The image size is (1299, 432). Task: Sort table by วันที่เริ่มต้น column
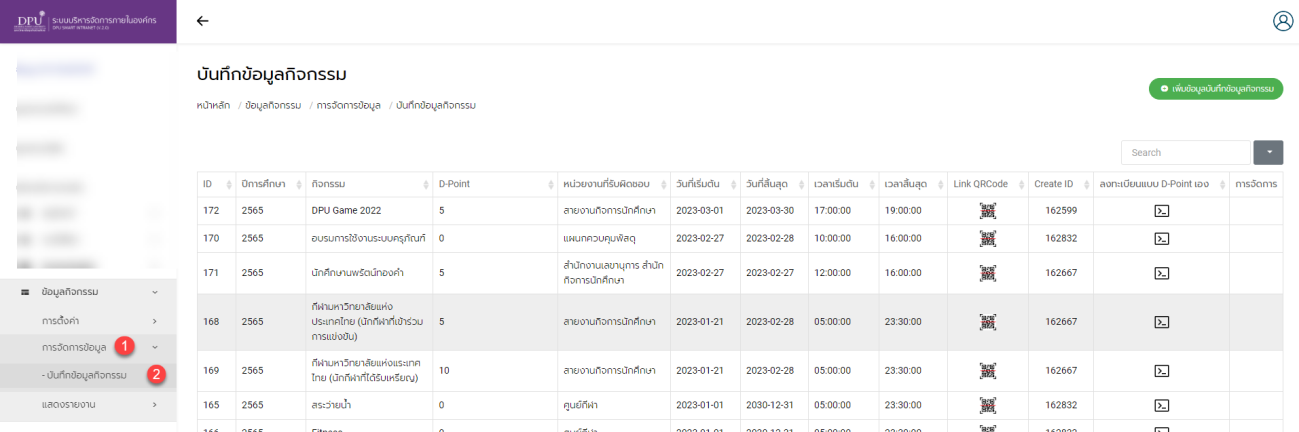click(704, 184)
